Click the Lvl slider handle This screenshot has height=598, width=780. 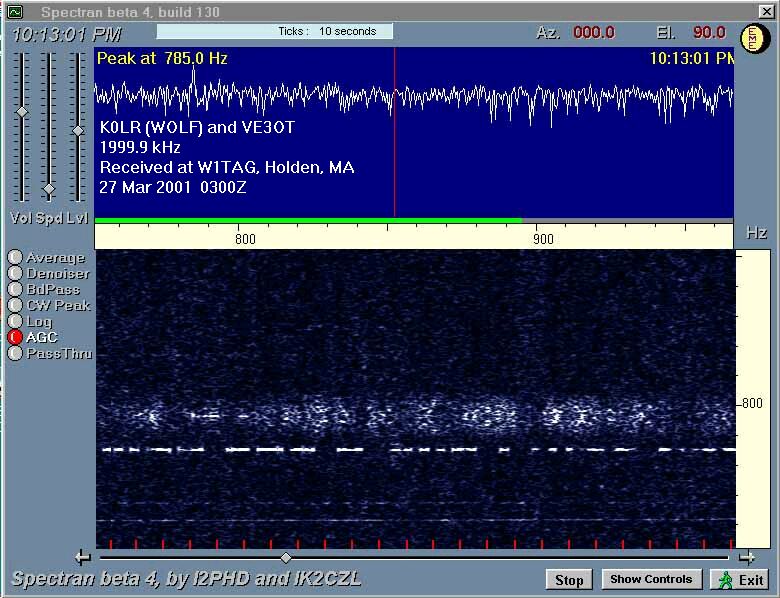tap(77, 131)
